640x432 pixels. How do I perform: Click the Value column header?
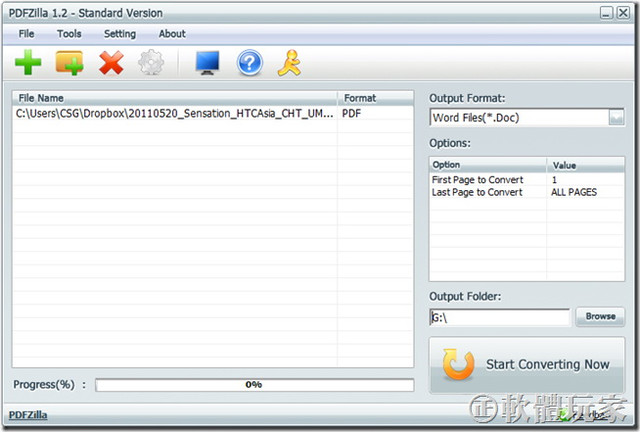pyautogui.click(x=585, y=165)
